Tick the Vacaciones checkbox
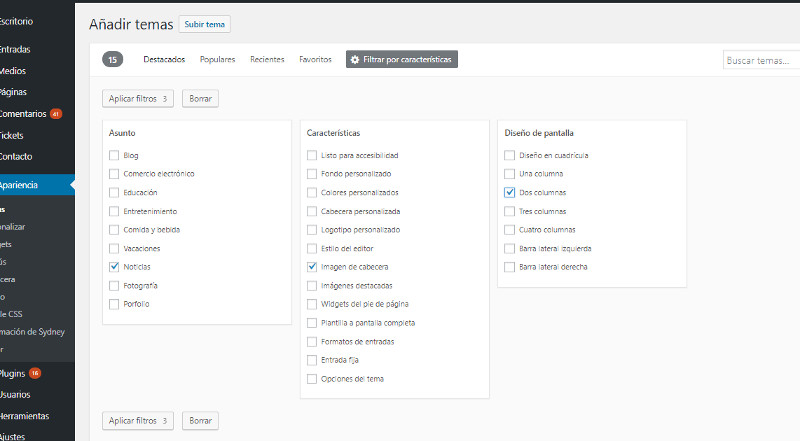Viewport: 800px width, 441px height. pyautogui.click(x=114, y=249)
